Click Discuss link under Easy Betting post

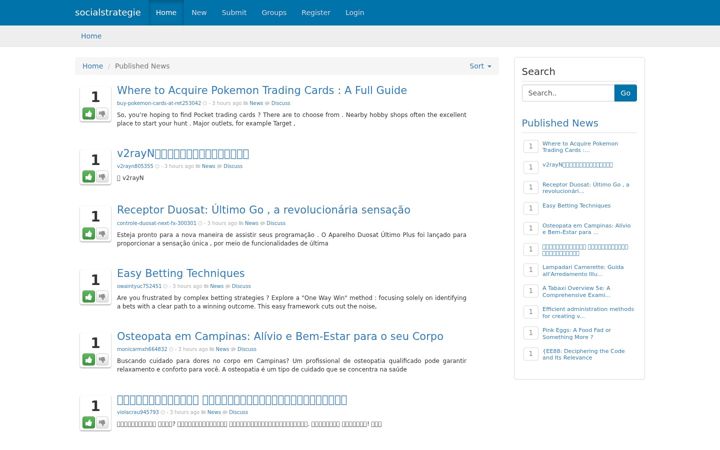(x=241, y=286)
